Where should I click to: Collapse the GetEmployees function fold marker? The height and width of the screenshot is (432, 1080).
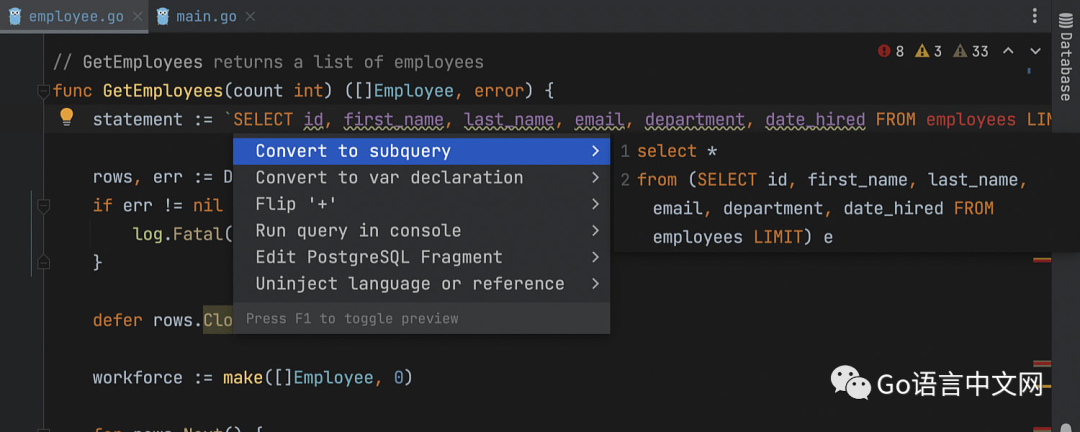(x=43, y=91)
